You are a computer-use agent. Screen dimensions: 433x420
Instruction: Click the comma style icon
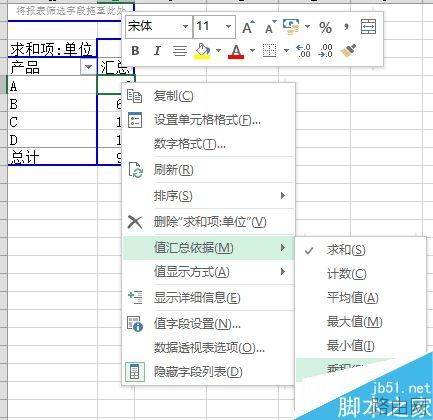346,27
